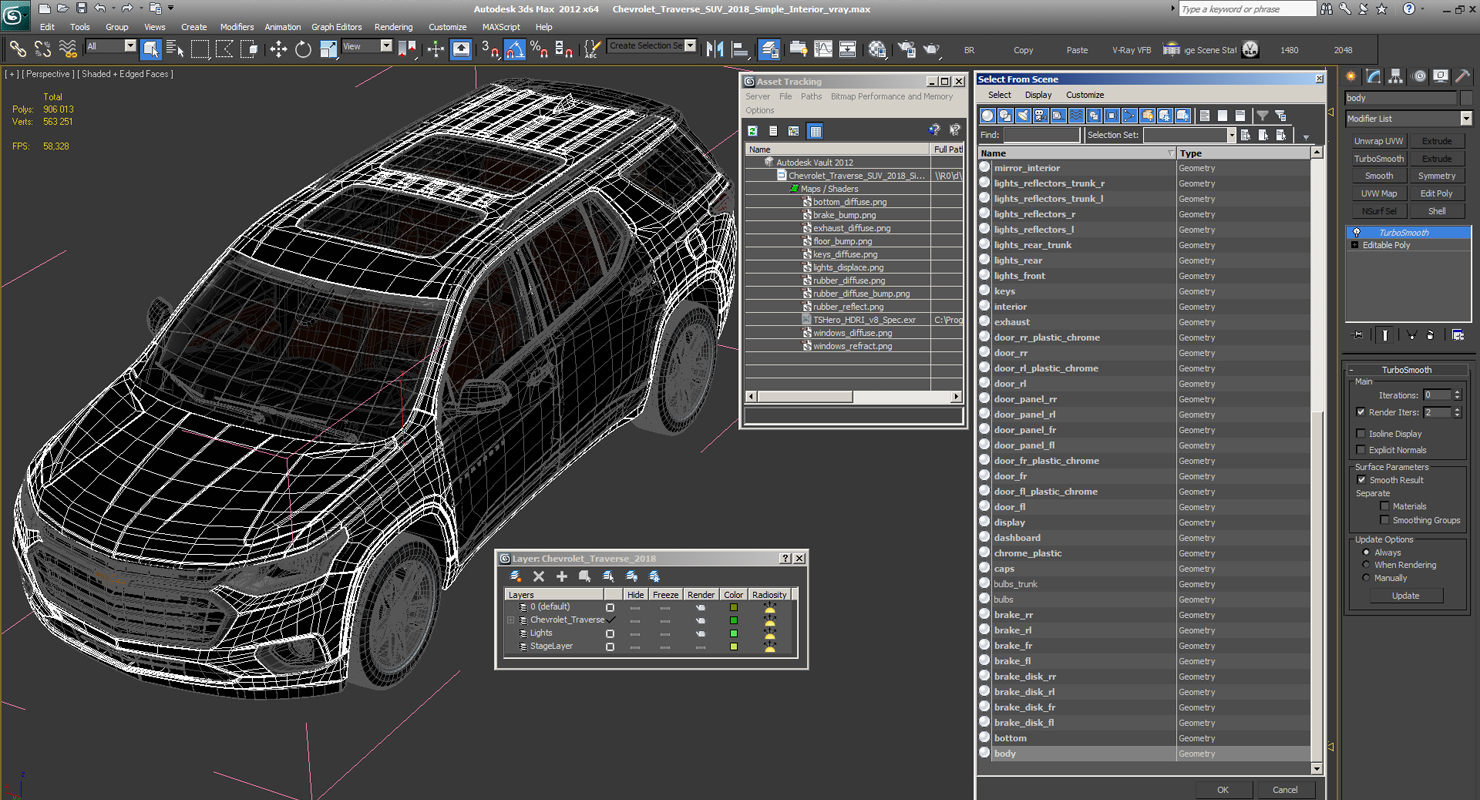Image resolution: width=1480 pixels, height=800 pixels.
Task: Enable Isoline Display checkbox
Action: point(1361,434)
